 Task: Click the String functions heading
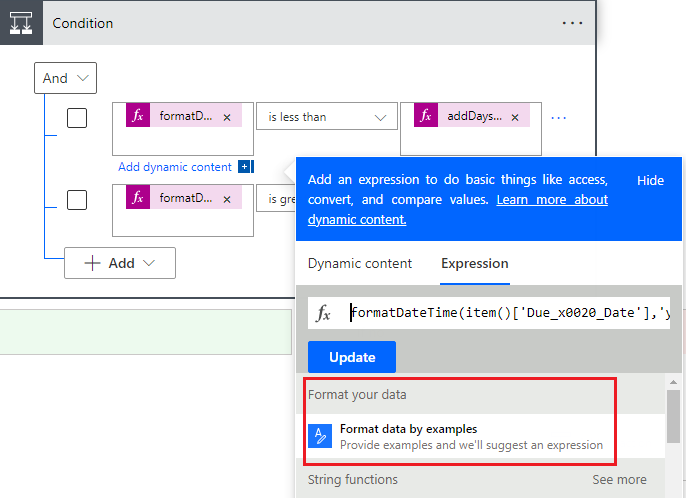click(x=353, y=480)
